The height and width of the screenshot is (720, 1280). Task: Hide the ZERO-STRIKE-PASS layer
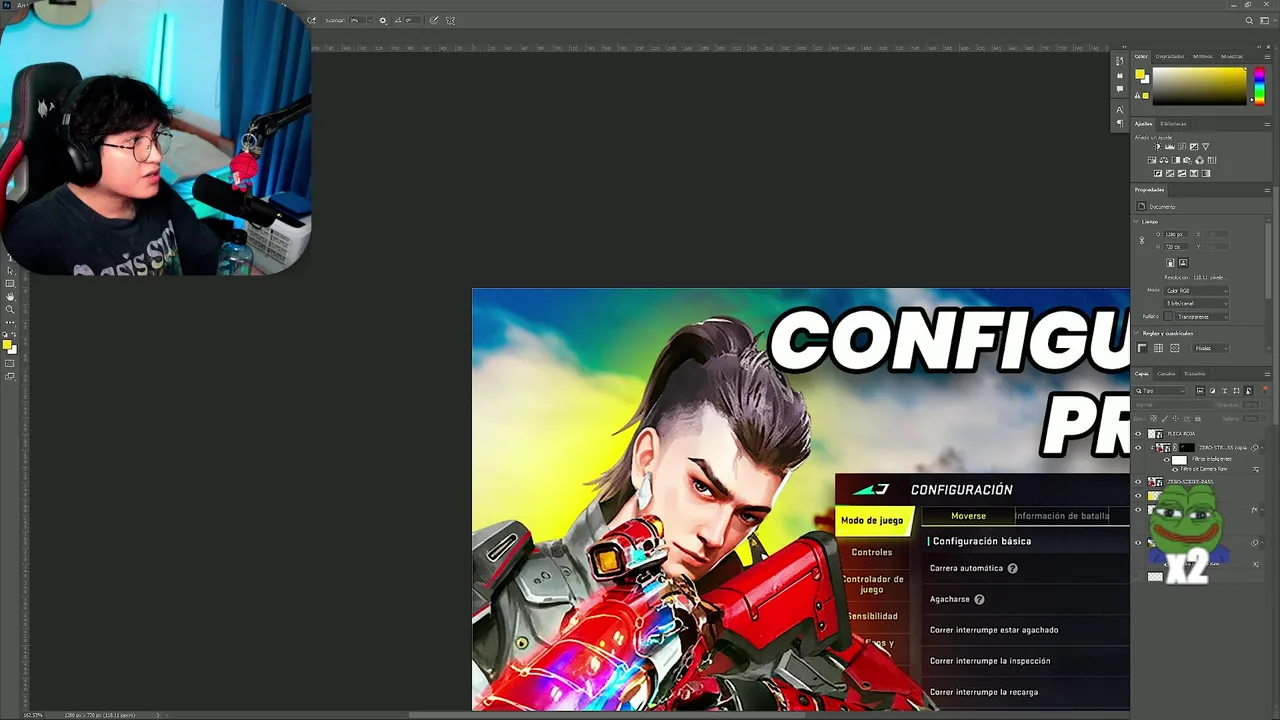(1138, 482)
